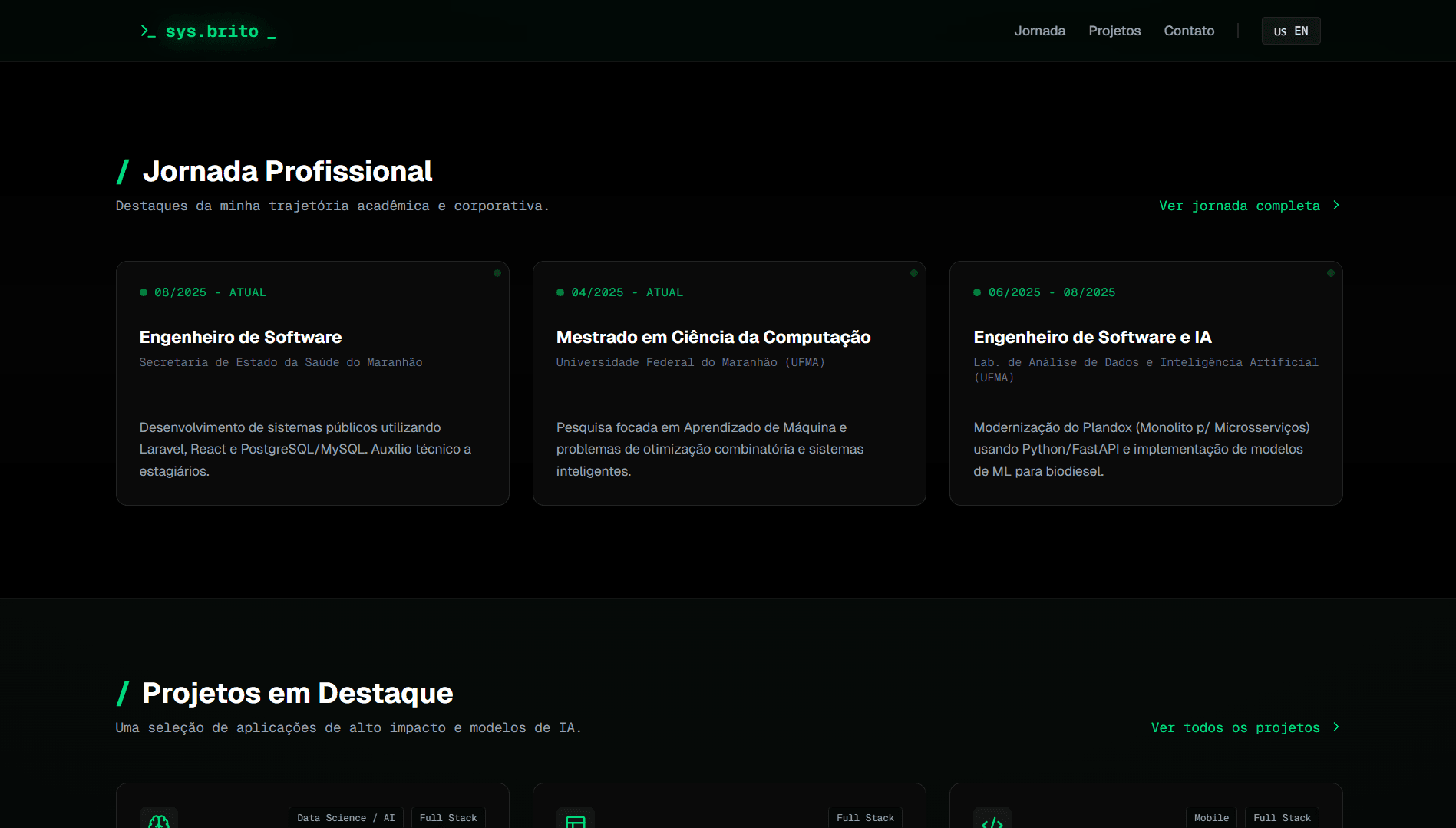Image resolution: width=1456 pixels, height=828 pixels.
Task: Click the Destaques da minha trajetória subtitle
Action: [332, 206]
